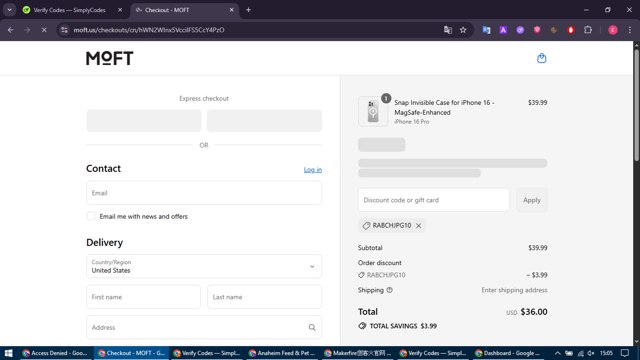Click the shipping info question mark icon
The width and height of the screenshot is (640, 360).
coord(389,290)
